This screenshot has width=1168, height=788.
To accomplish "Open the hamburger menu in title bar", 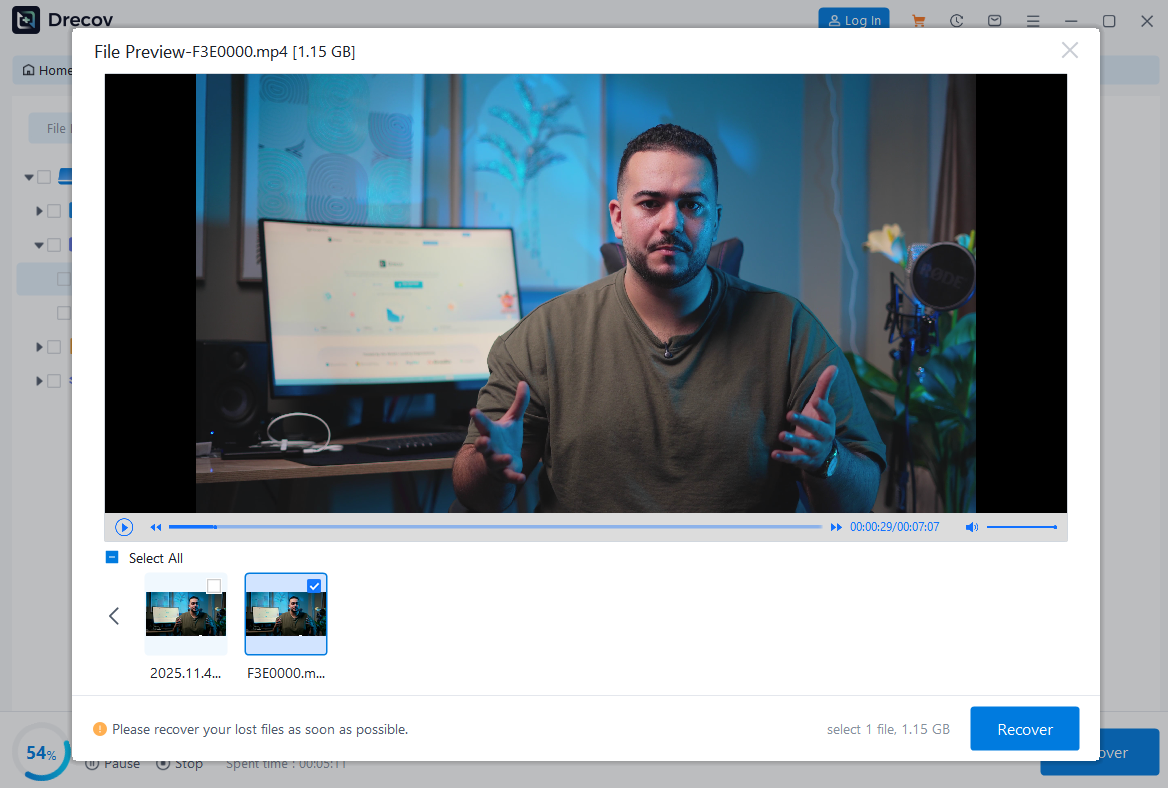I will (x=1033, y=21).
